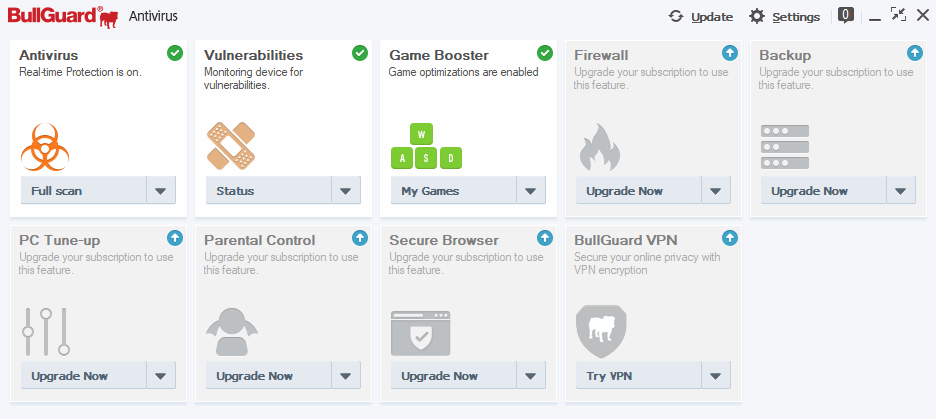
Task: Click the Game Booster WASD keys icon
Action: click(x=426, y=147)
